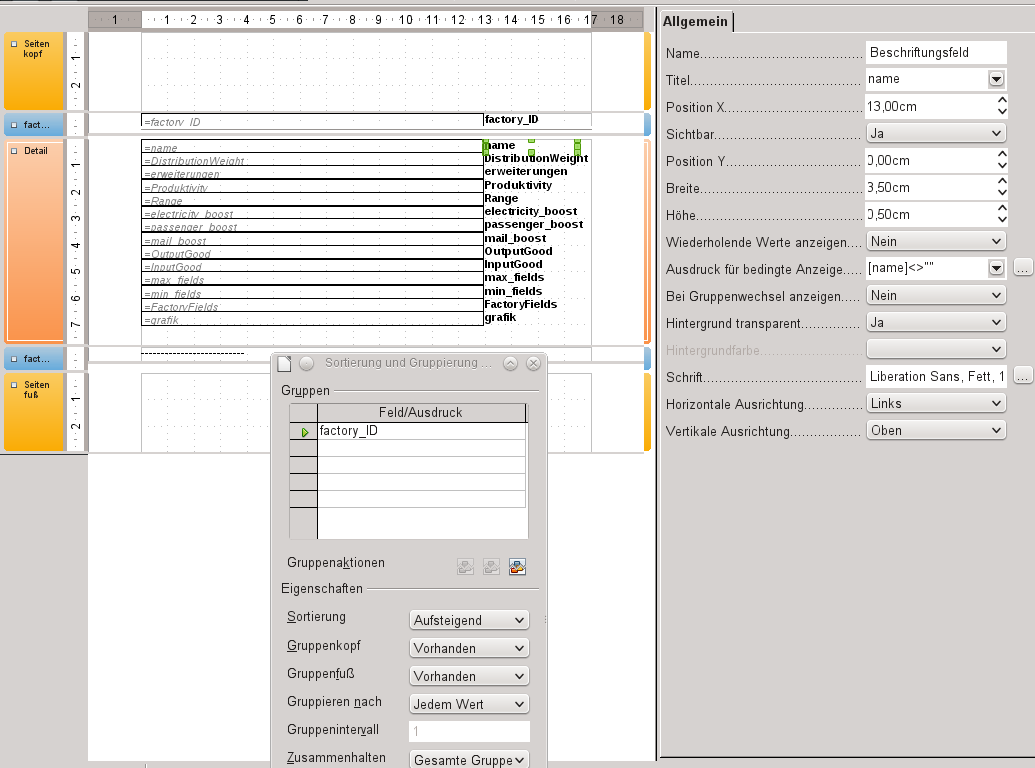Click the Name field containing Beschriftungsfeld

point(935,52)
